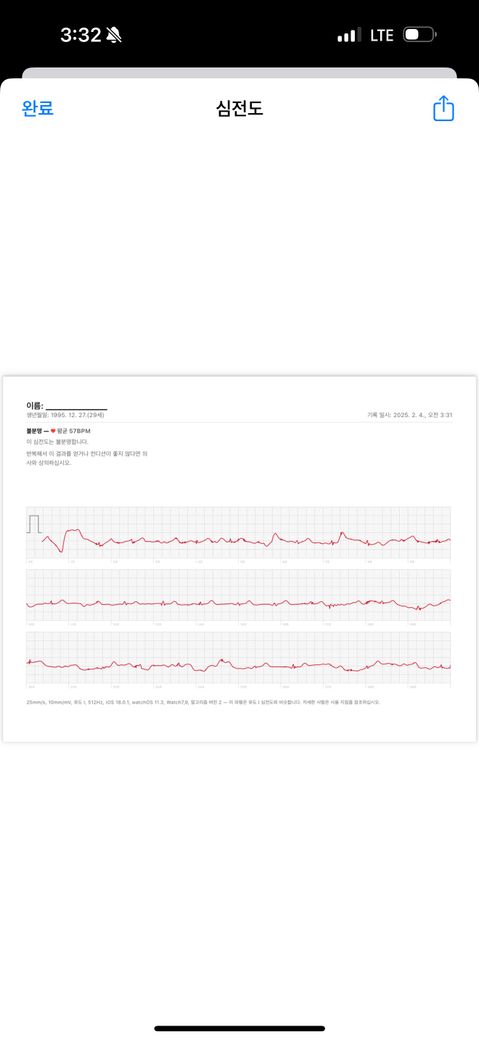Tap the 심전도 title in the header
This screenshot has width=479, height=1040.
pos(240,109)
